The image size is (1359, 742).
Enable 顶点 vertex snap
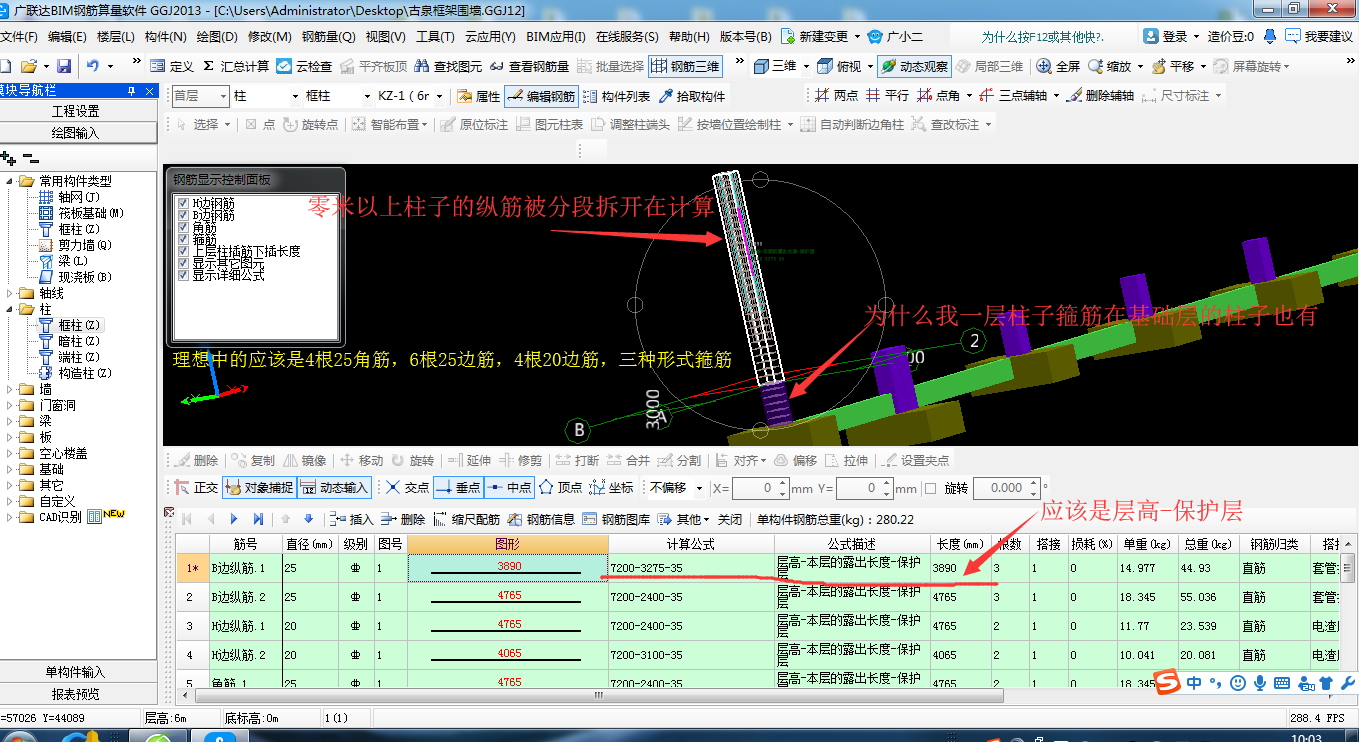[560, 488]
